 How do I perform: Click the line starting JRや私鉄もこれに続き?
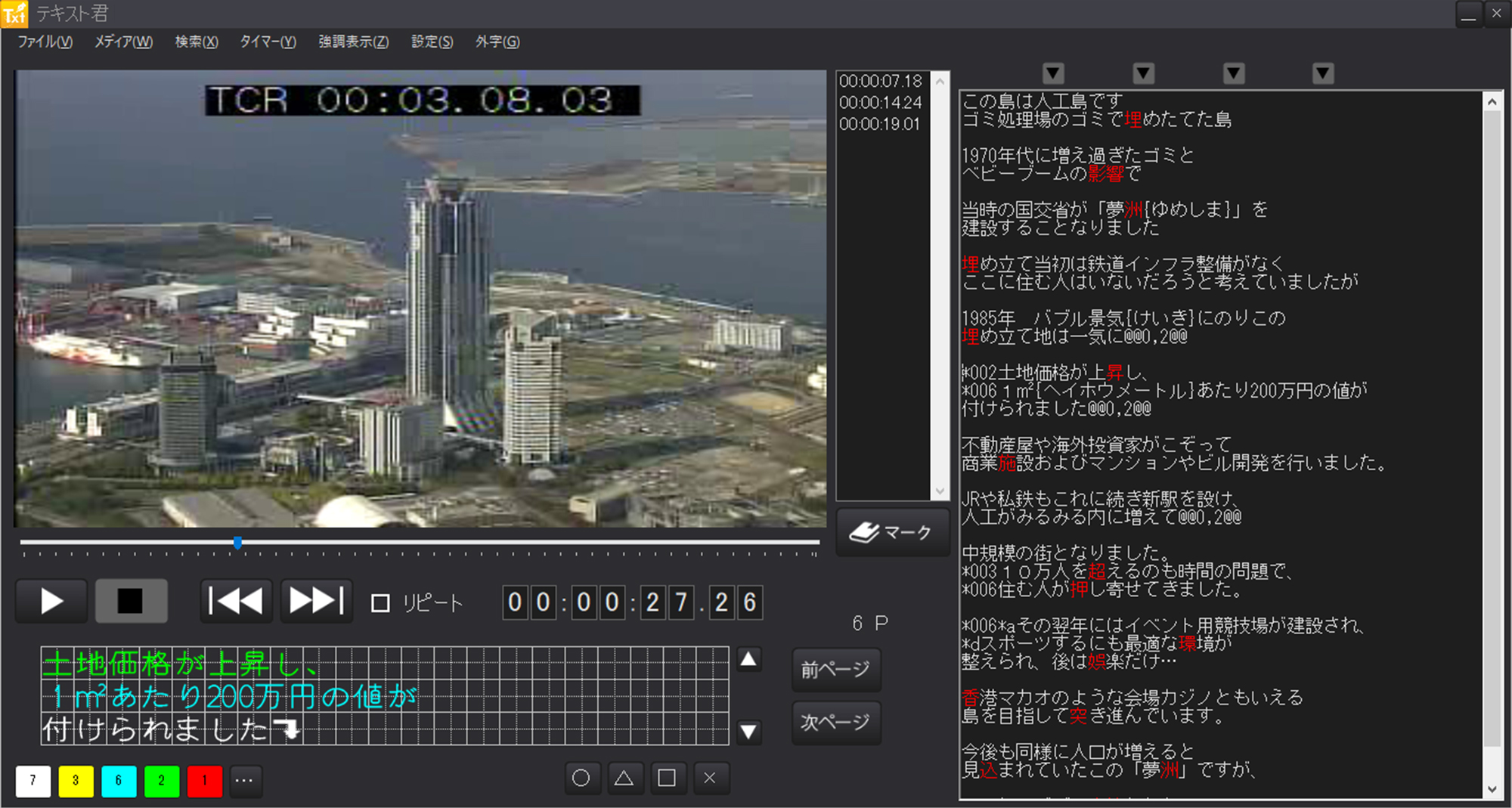1101,499
